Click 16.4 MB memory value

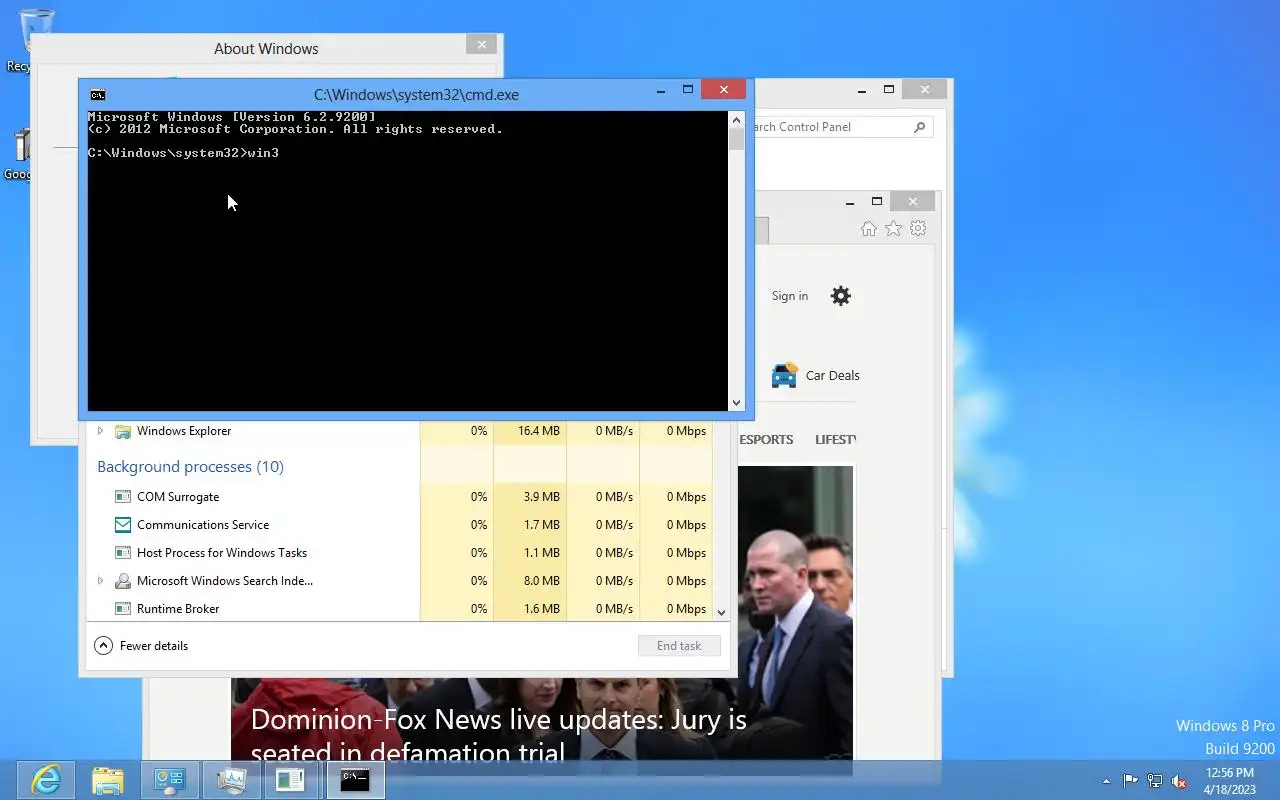[x=539, y=431]
